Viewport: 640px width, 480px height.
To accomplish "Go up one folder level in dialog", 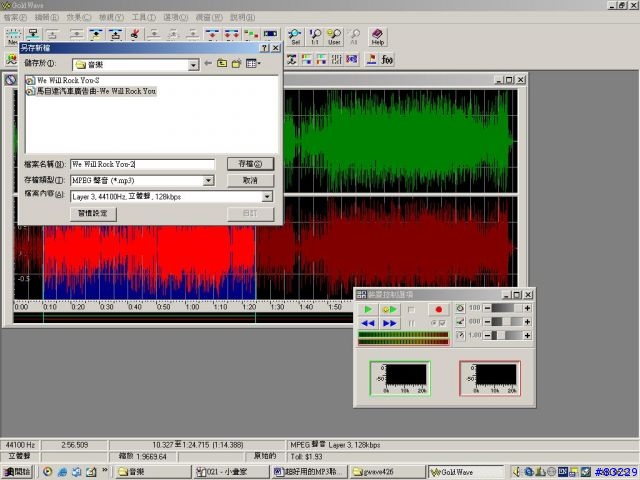I will tap(222, 64).
